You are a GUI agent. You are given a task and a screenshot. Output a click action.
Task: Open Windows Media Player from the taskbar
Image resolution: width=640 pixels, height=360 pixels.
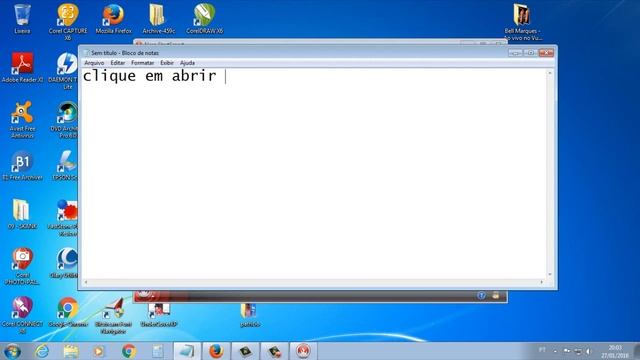pyautogui.click(x=99, y=351)
